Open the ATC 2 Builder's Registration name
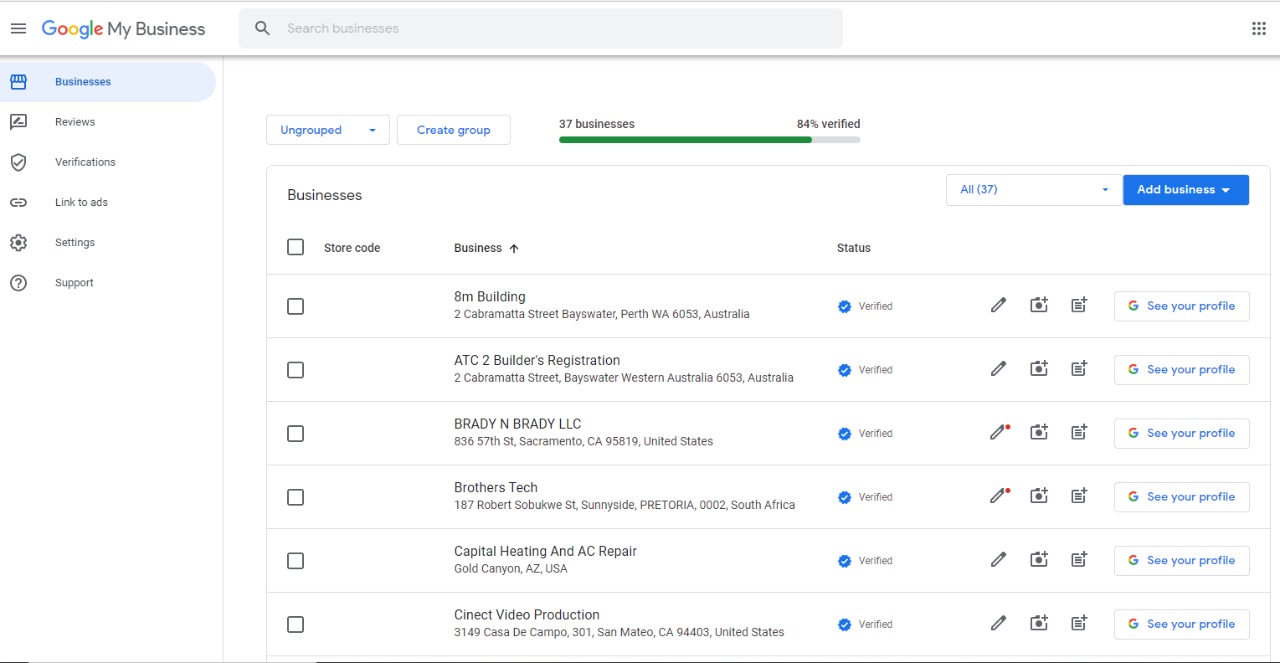The width and height of the screenshot is (1280, 663). pyautogui.click(x=537, y=361)
